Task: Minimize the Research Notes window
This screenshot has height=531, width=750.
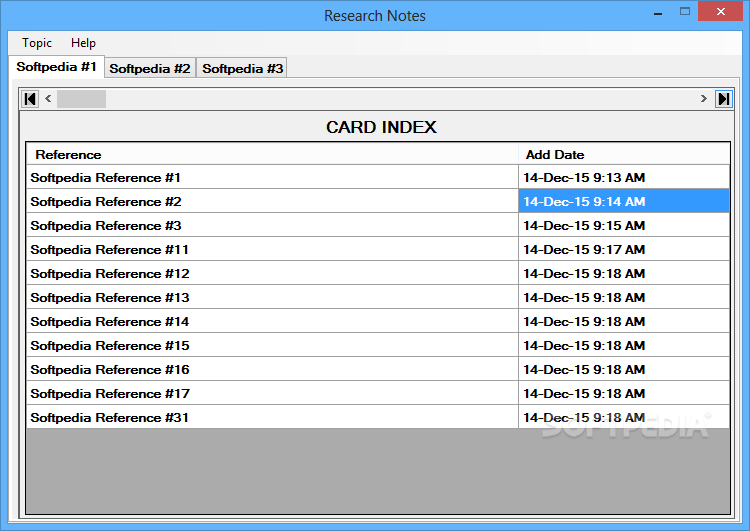Action: tap(658, 12)
